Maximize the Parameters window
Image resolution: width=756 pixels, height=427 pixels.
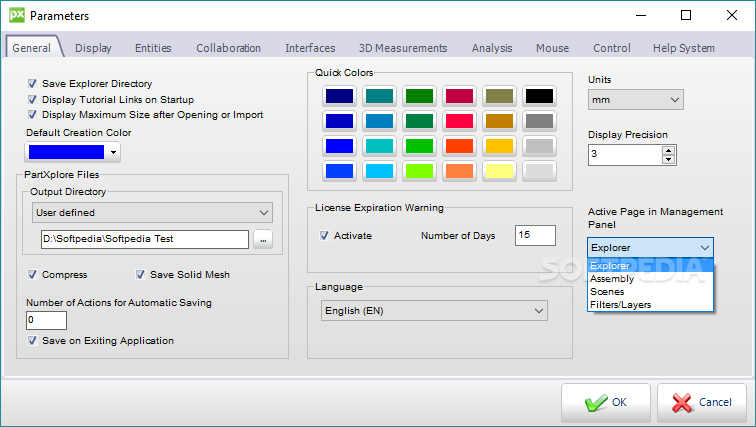click(686, 15)
